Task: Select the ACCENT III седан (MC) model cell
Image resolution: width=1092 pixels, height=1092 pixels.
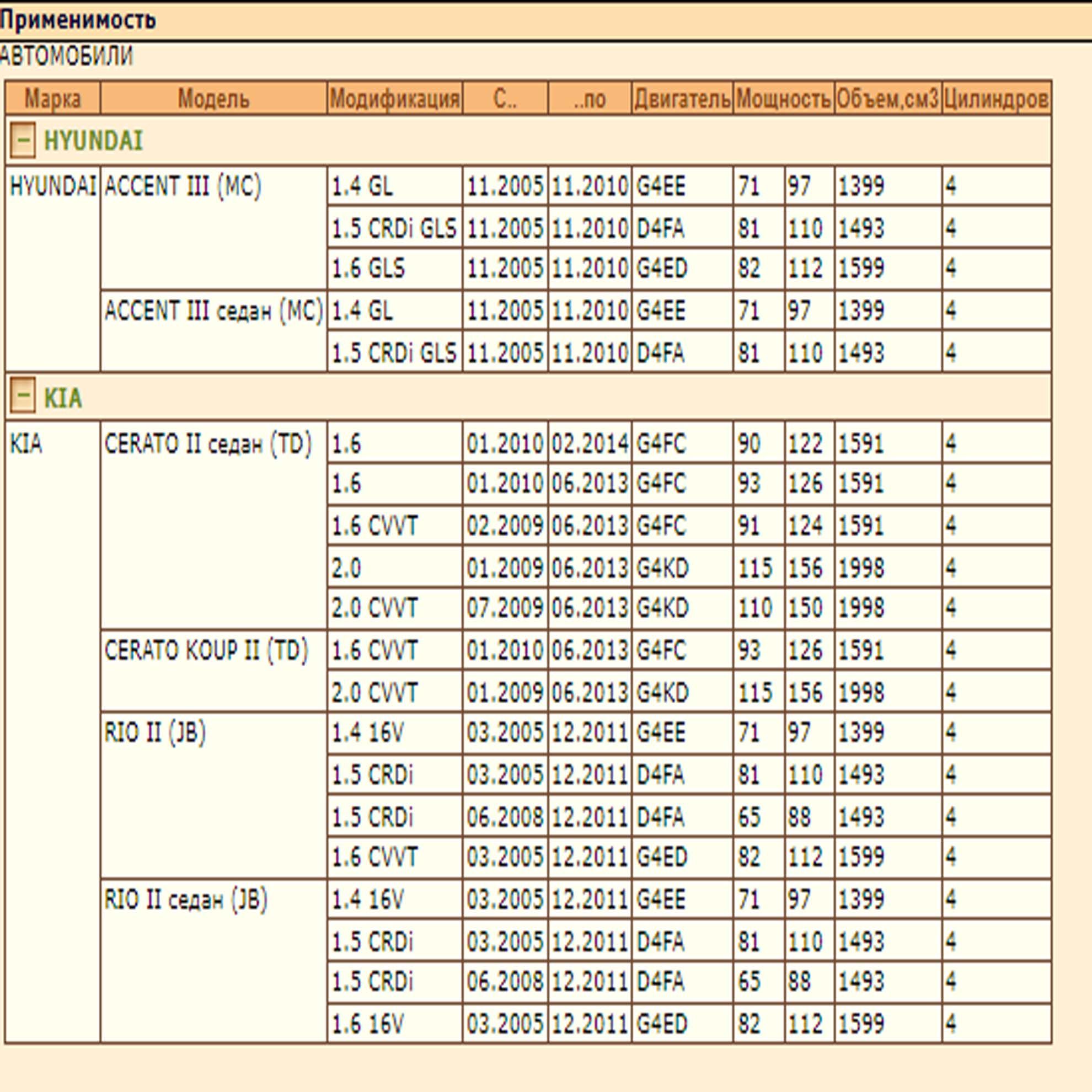Action: pyautogui.click(x=213, y=331)
